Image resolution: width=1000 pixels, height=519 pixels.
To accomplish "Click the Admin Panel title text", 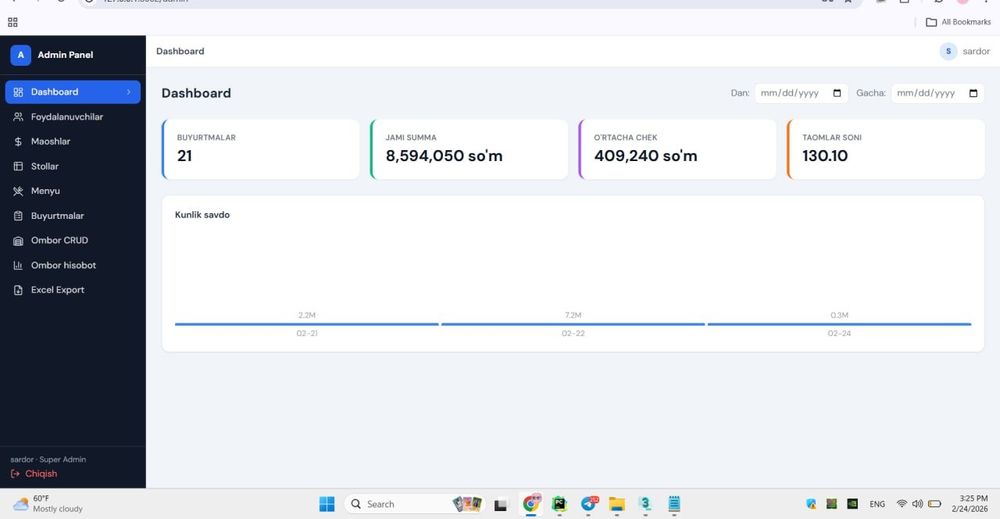I will click(x=65, y=55).
